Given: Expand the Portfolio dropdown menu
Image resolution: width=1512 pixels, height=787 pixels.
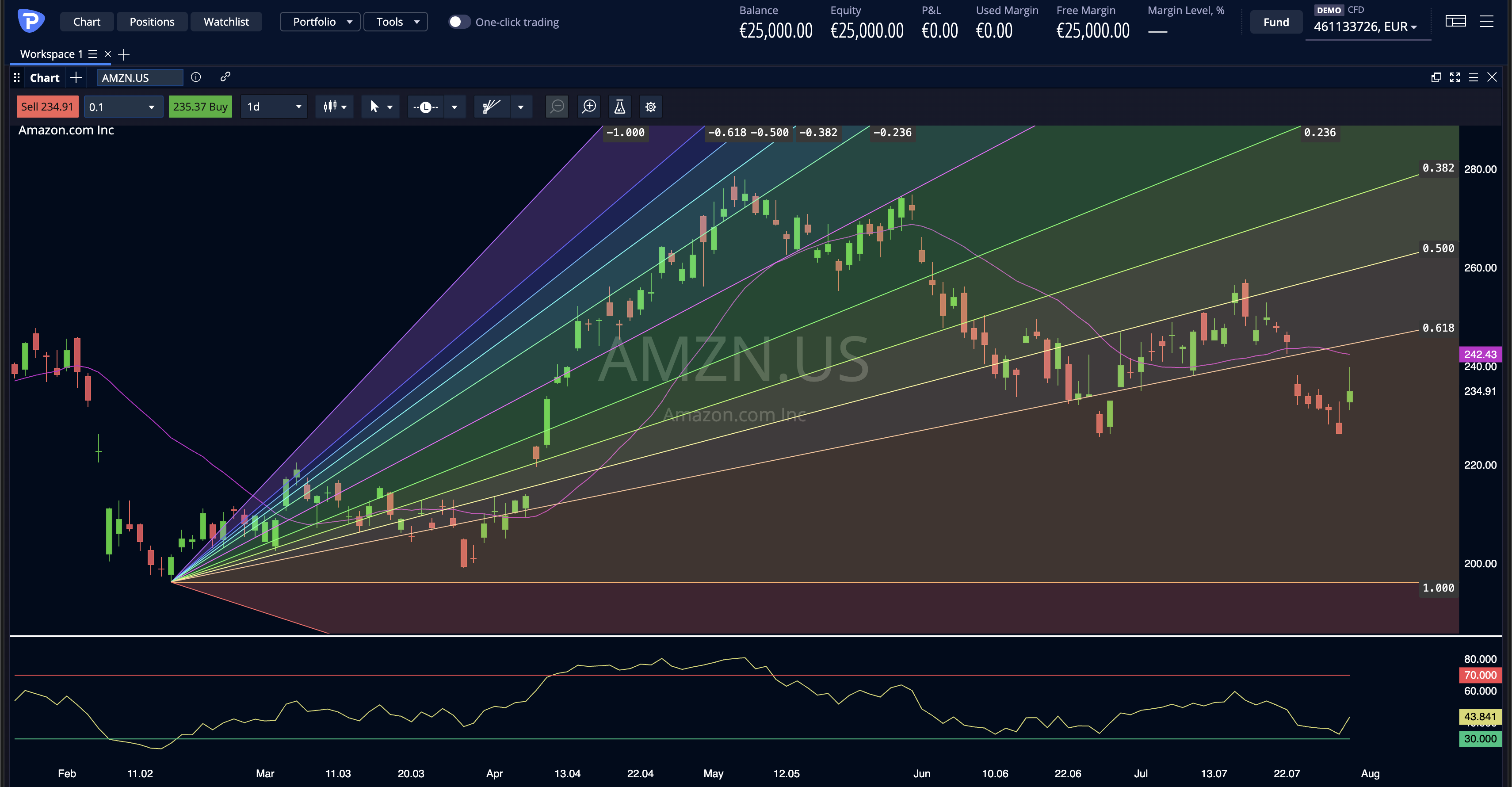Looking at the screenshot, I should point(320,22).
